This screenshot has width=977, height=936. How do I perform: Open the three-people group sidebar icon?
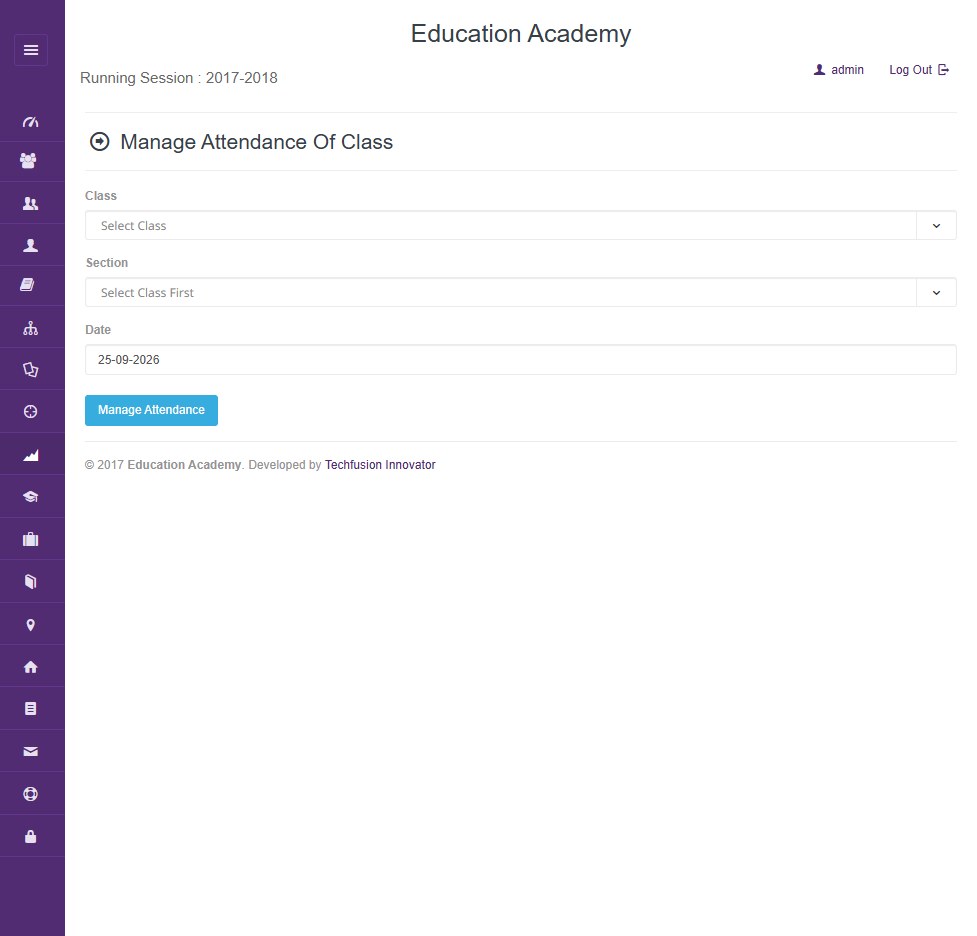coord(29,161)
